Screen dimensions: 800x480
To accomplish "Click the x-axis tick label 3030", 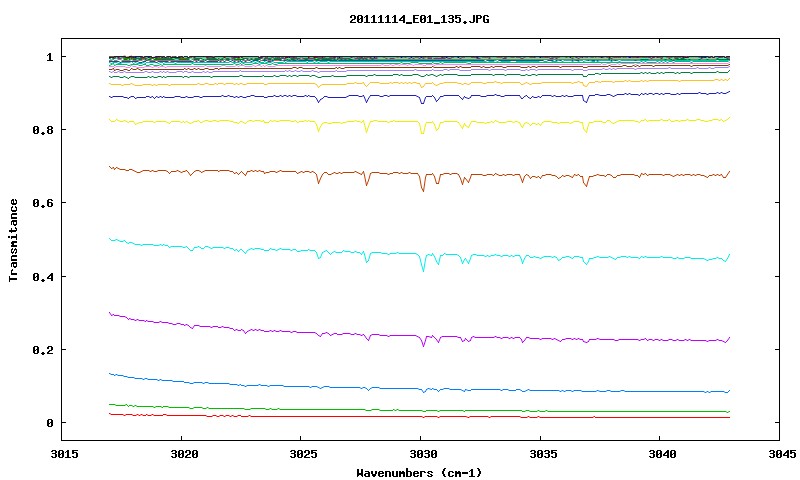I will pyautogui.click(x=423, y=454).
